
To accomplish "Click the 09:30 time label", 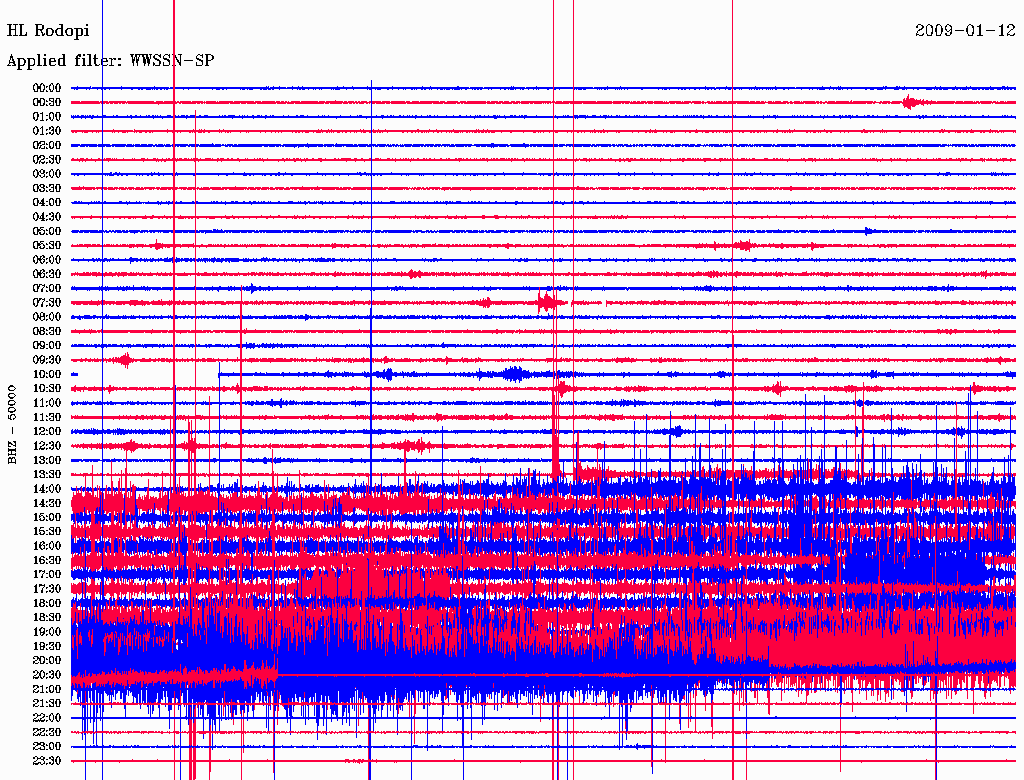I will click(47, 360).
